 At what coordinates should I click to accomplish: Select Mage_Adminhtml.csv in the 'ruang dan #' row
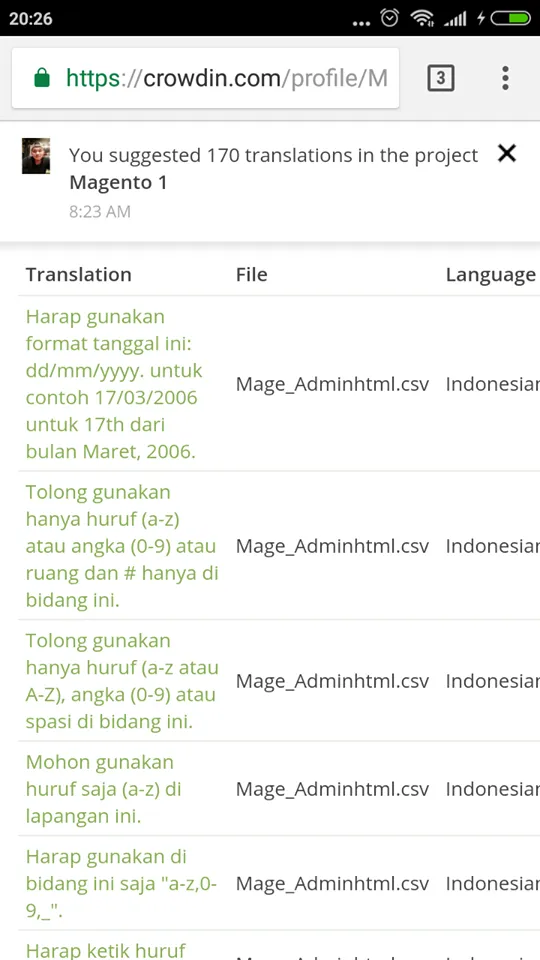(332, 546)
